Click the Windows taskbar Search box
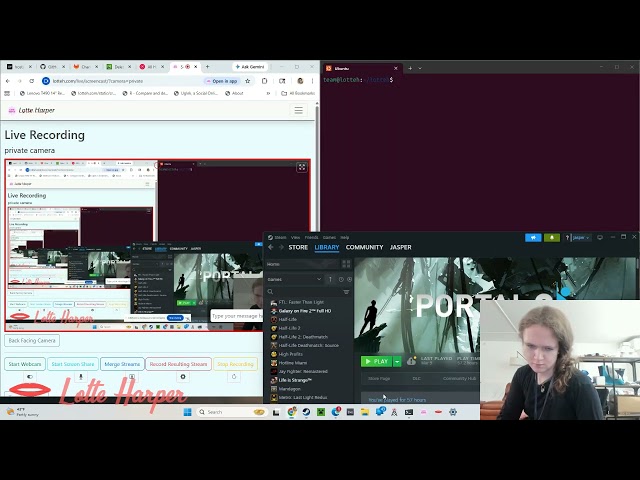640x480 pixels. (231, 412)
